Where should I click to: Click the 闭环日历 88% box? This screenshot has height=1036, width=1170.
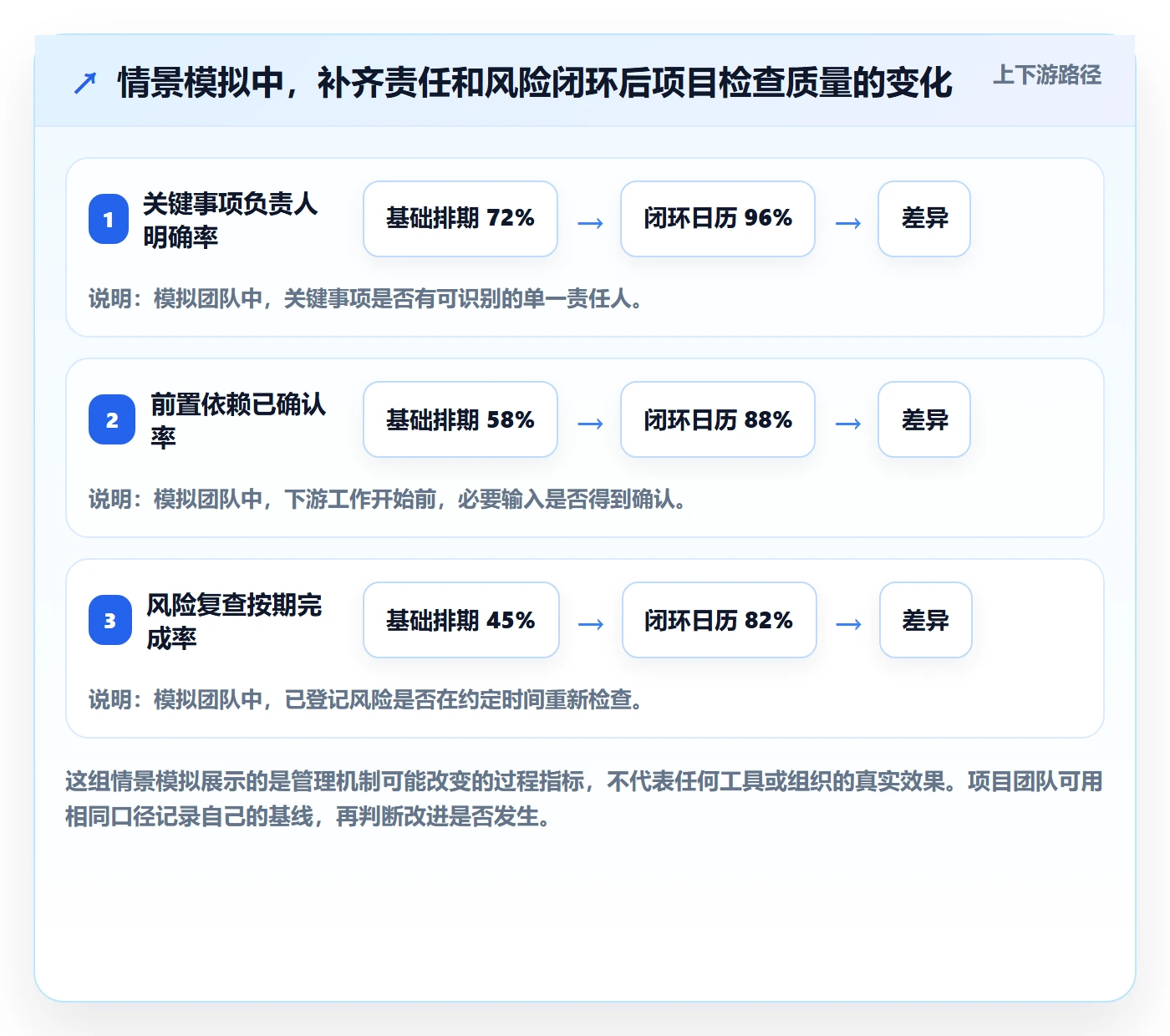point(718,419)
